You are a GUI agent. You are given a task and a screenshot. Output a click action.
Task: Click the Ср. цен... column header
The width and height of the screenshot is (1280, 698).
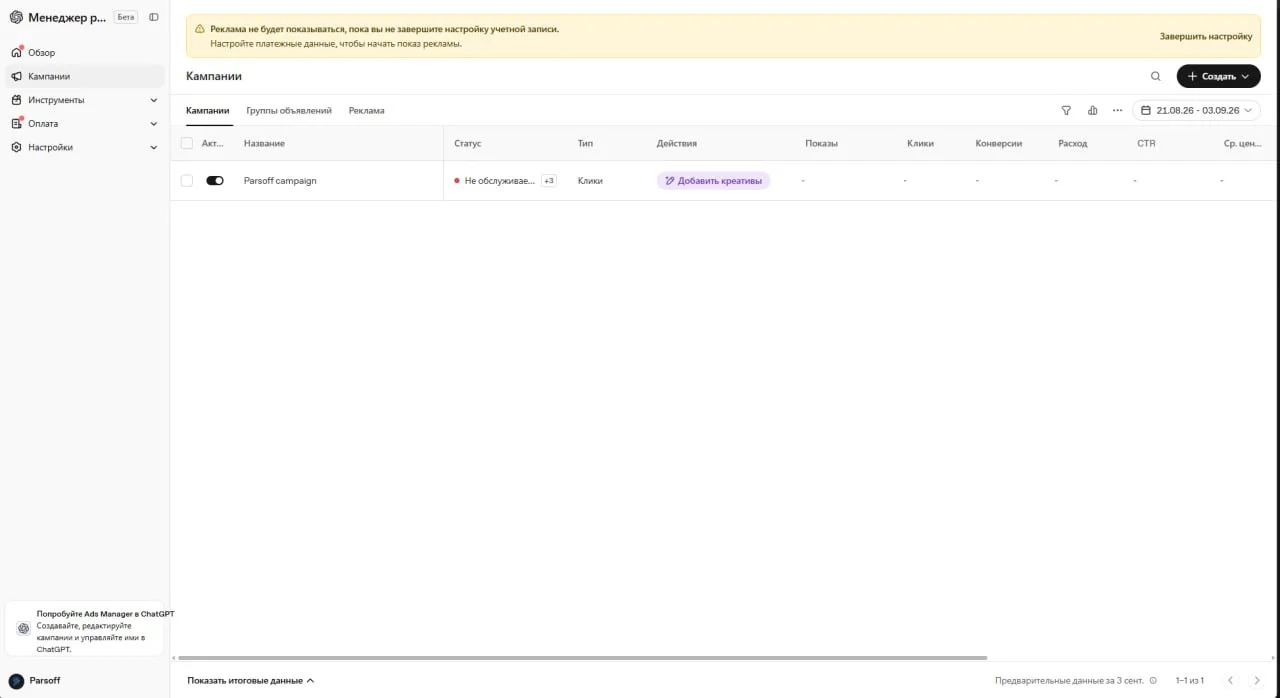(x=1242, y=143)
